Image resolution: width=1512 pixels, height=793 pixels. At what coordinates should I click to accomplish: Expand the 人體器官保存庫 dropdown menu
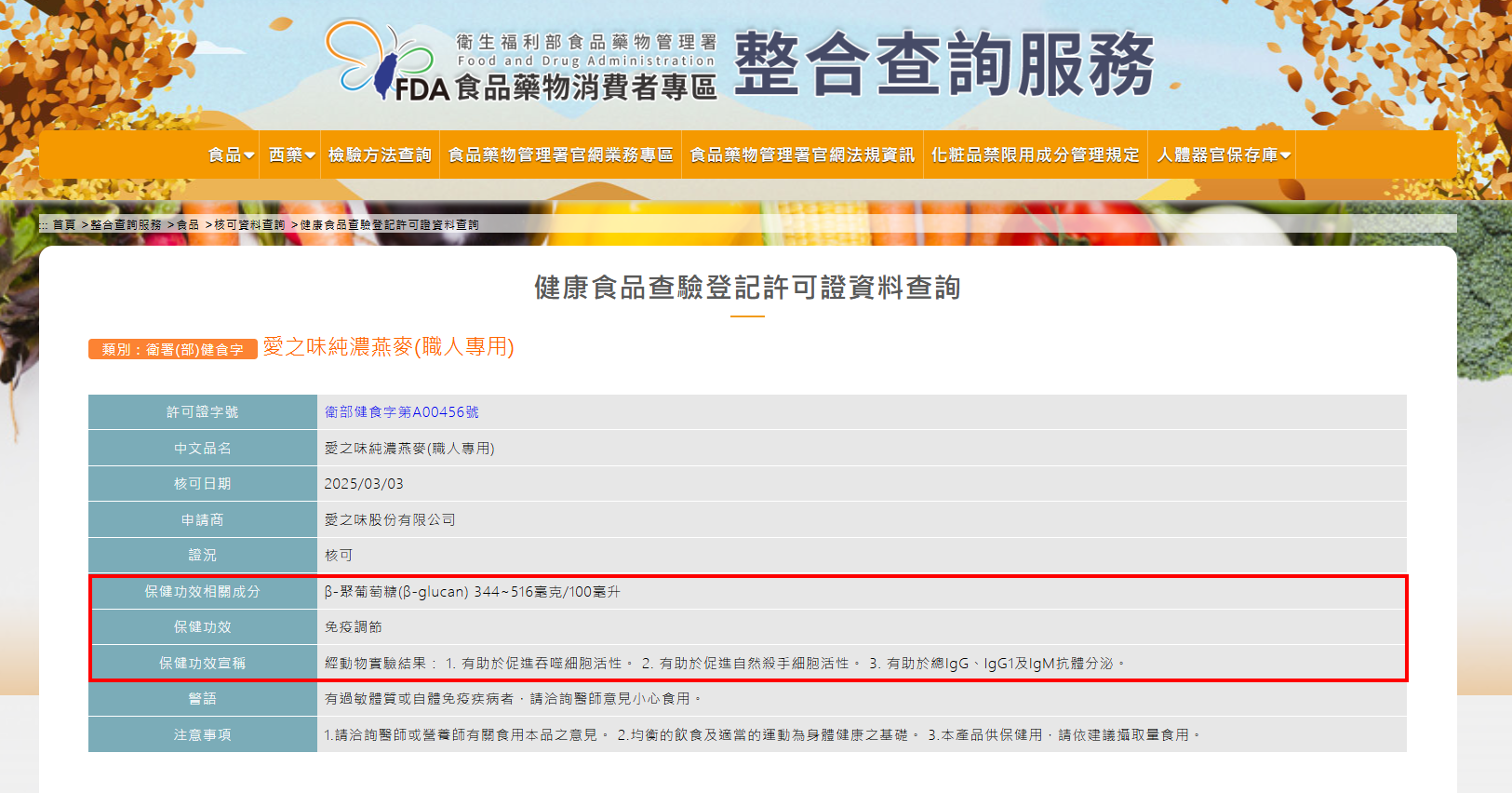click(1224, 155)
